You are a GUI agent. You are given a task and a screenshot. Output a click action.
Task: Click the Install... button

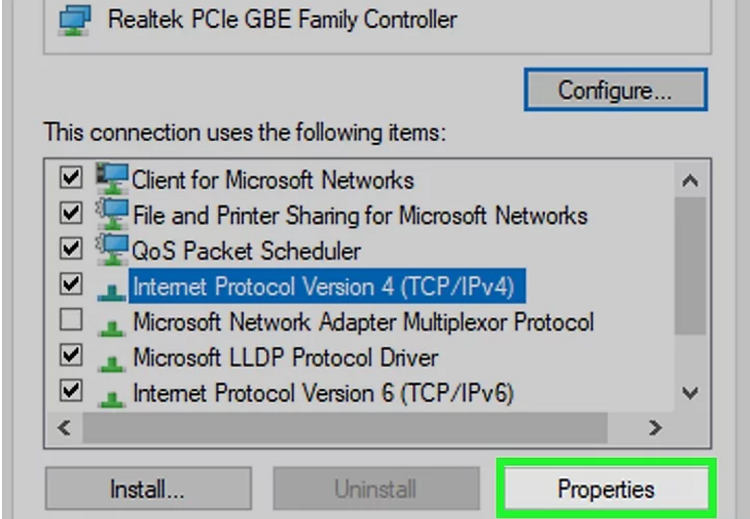pyautogui.click(x=148, y=489)
